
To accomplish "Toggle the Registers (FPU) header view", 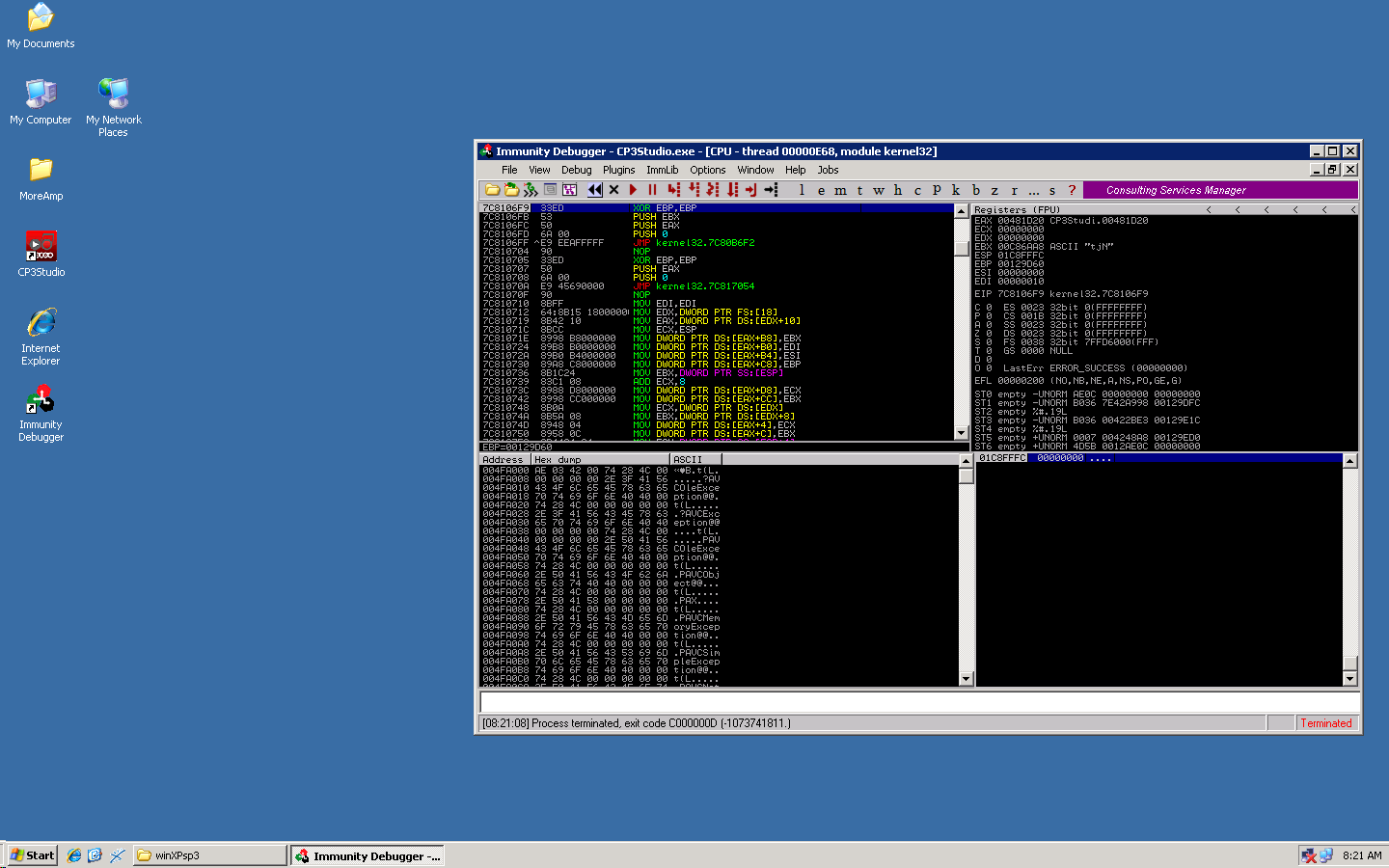I will (x=1017, y=209).
